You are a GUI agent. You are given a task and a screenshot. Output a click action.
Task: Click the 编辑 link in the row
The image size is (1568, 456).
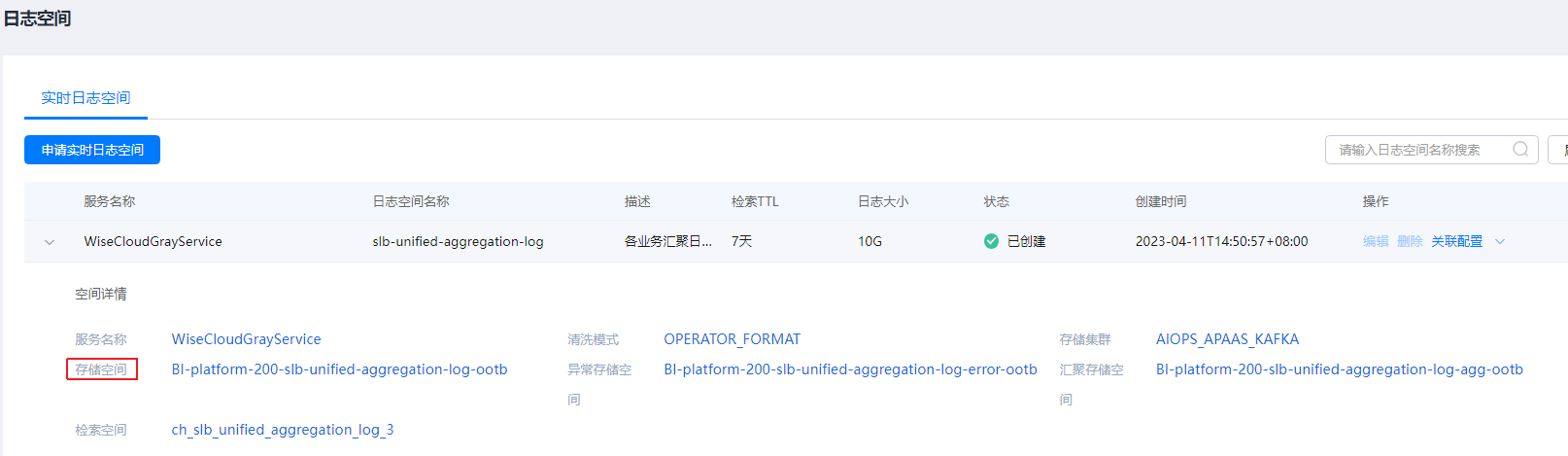click(1376, 242)
